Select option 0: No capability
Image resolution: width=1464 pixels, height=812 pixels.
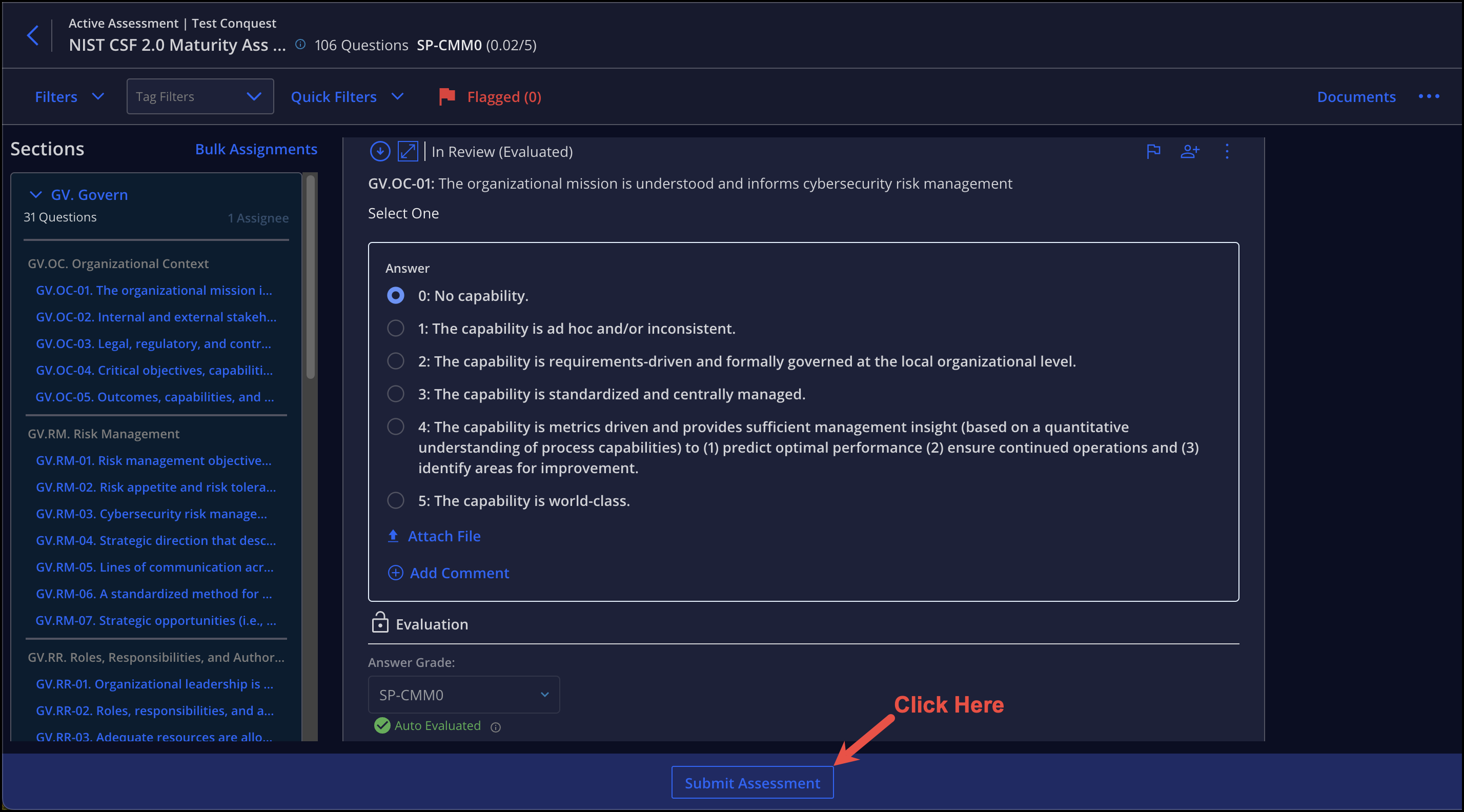(396, 295)
